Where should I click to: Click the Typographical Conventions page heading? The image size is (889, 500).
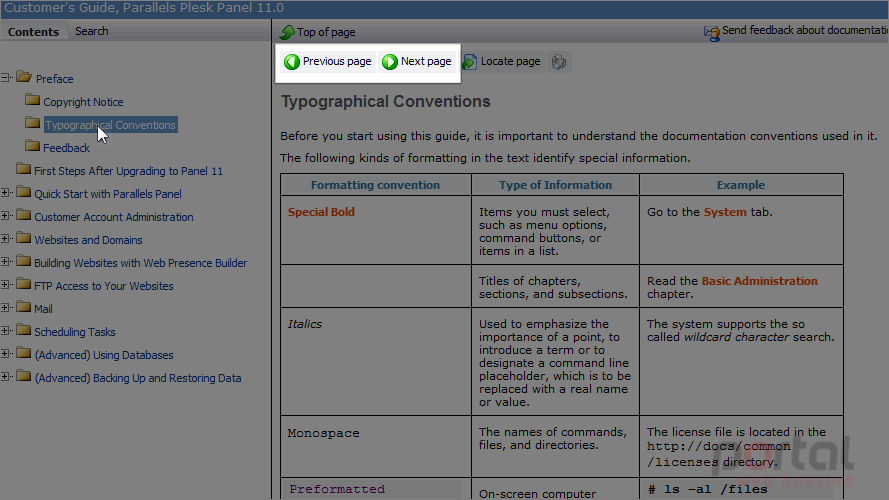(386, 101)
